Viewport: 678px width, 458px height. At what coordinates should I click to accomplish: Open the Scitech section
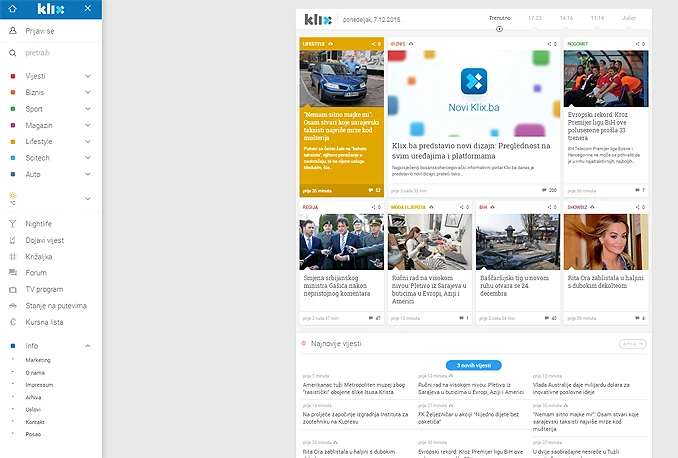click(37, 158)
